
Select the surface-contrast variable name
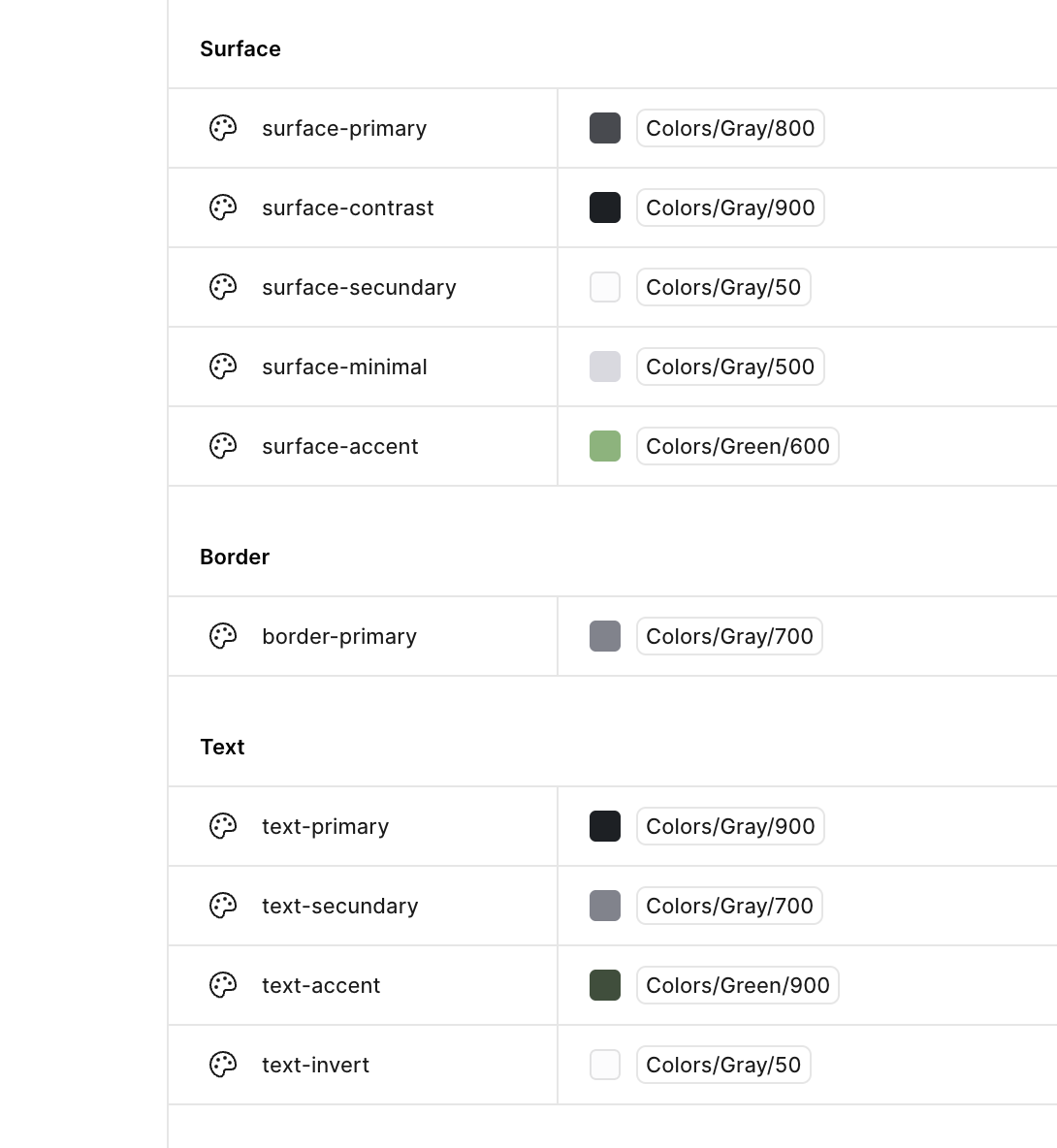point(347,207)
